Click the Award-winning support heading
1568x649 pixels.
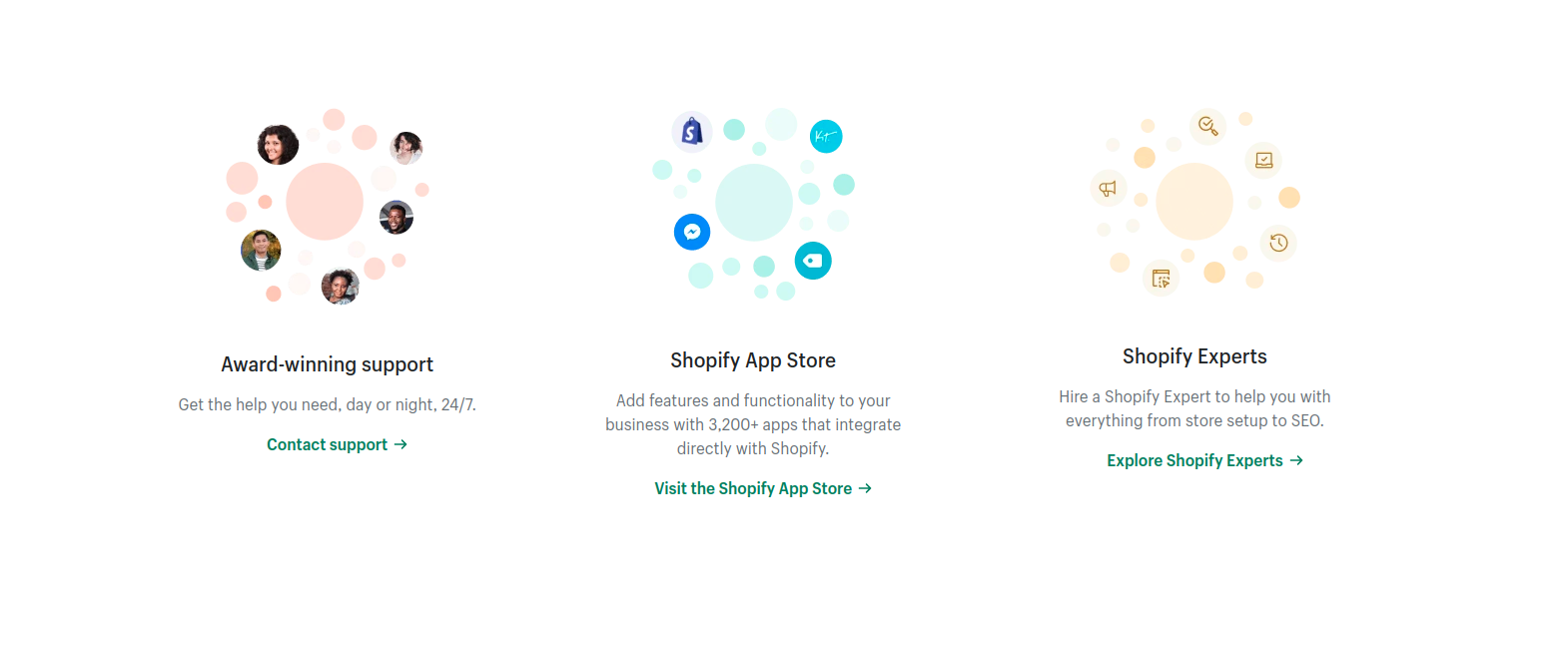click(328, 364)
